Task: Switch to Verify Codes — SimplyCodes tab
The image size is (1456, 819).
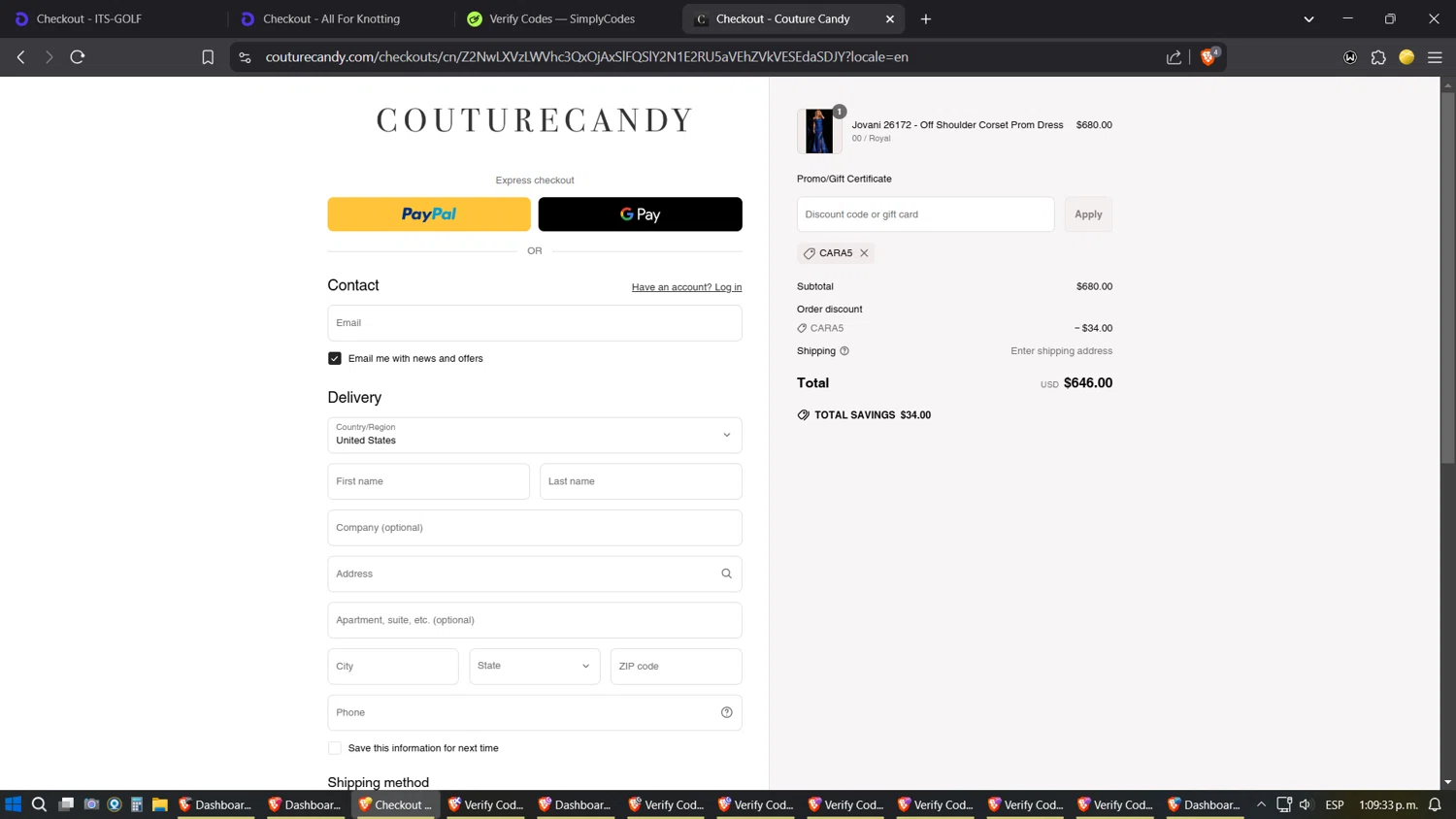Action: [x=567, y=18]
